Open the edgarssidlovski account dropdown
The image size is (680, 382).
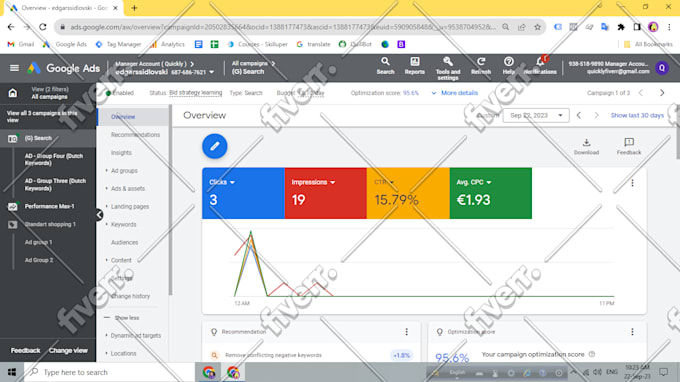tap(165, 72)
